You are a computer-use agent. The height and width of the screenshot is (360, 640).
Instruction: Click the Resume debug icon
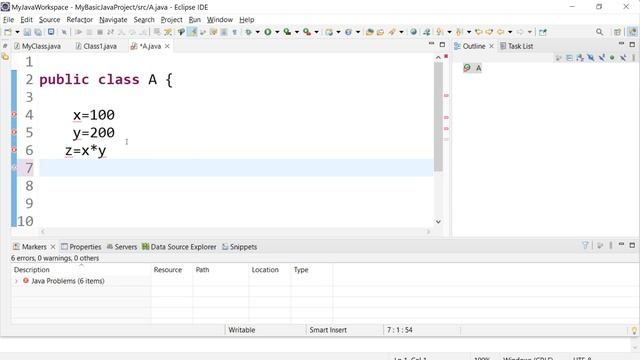(x=79, y=32)
